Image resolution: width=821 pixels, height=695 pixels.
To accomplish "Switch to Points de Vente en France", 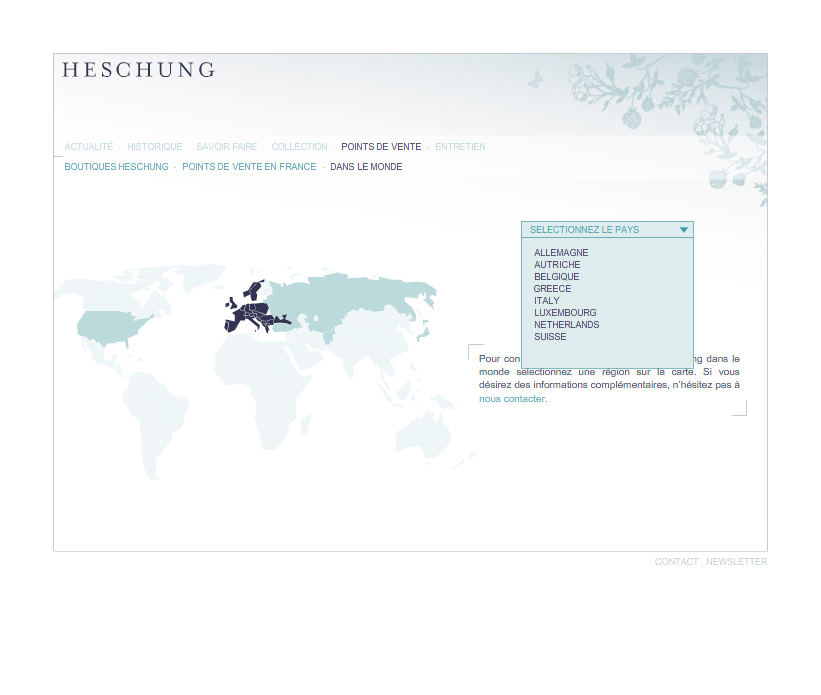I will tap(249, 167).
